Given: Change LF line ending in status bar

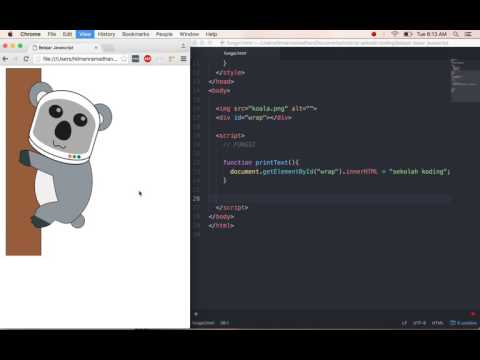Looking at the screenshot, I should click(404, 323).
